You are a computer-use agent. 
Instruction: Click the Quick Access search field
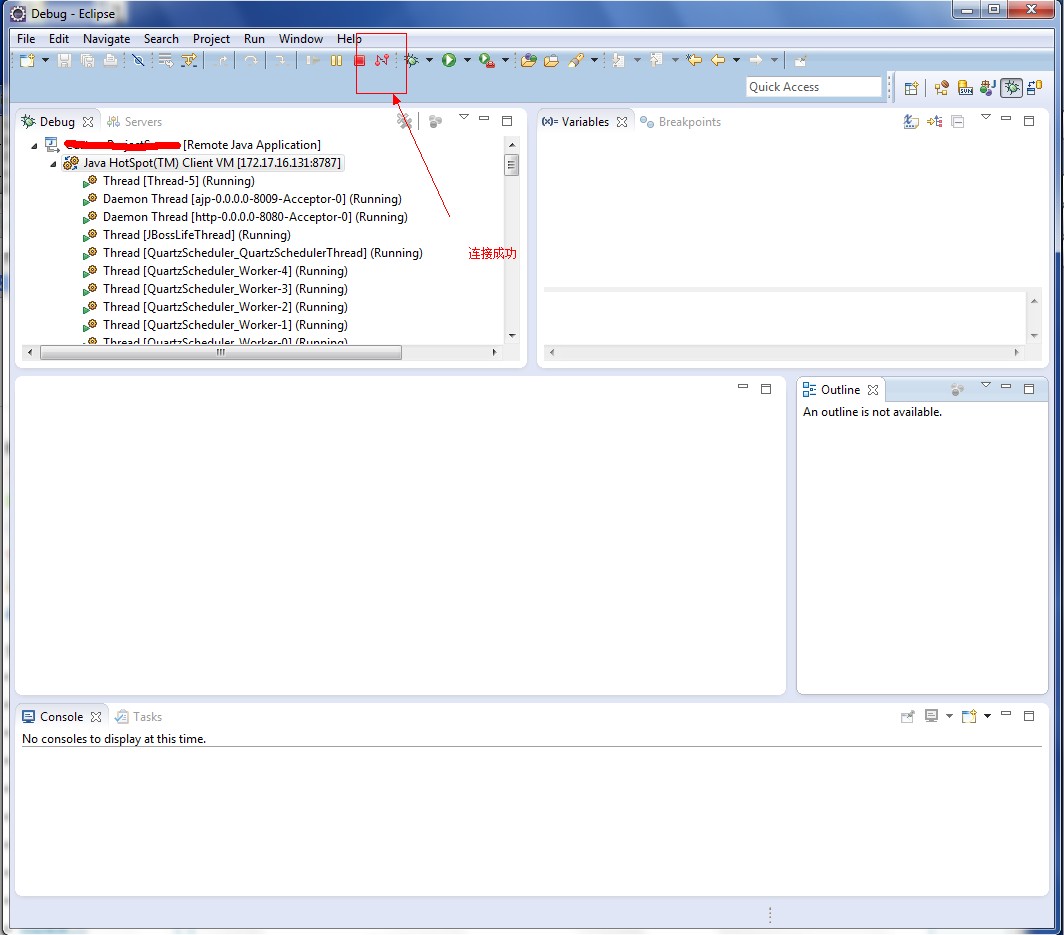[x=813, y=87]
